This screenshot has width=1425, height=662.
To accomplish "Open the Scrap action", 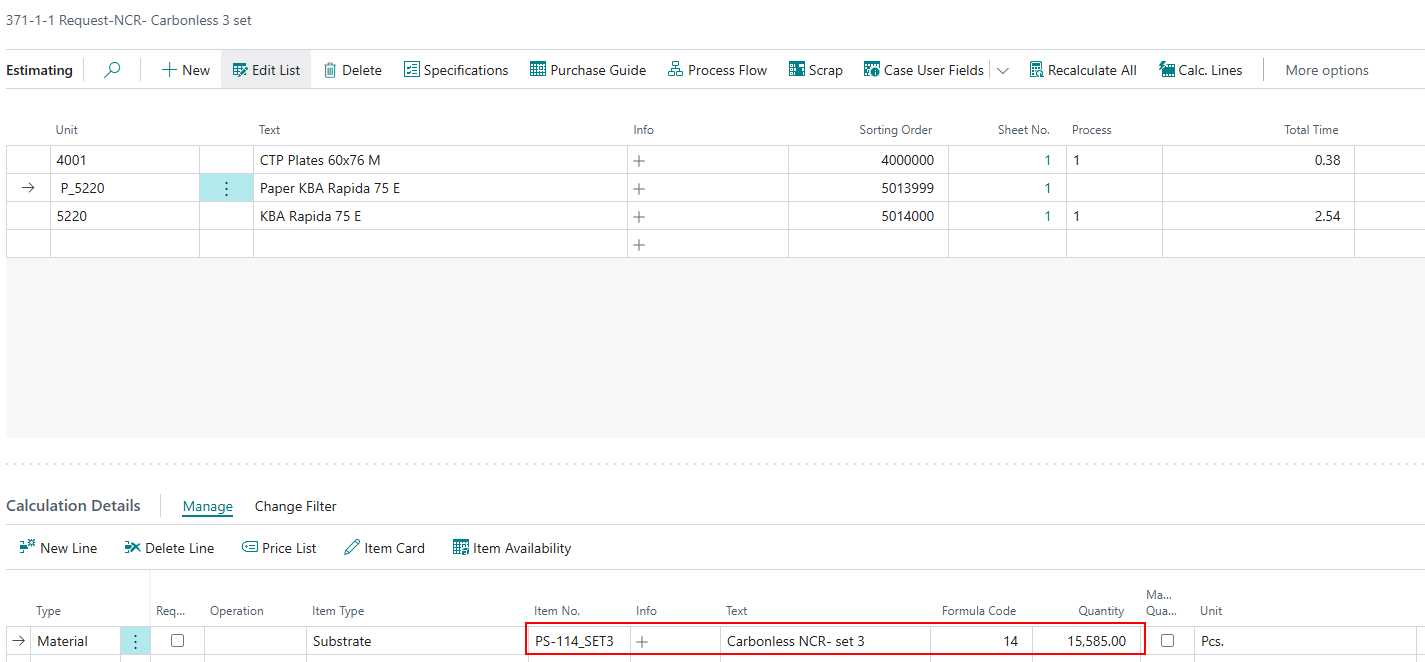I will 816,70.
